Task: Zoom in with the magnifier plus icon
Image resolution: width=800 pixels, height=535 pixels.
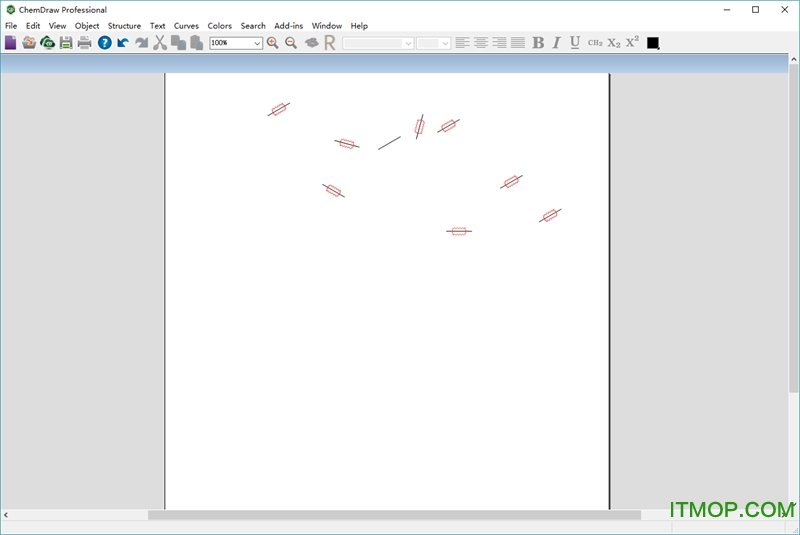Action: pyautogui.click(x=273, y=43)
